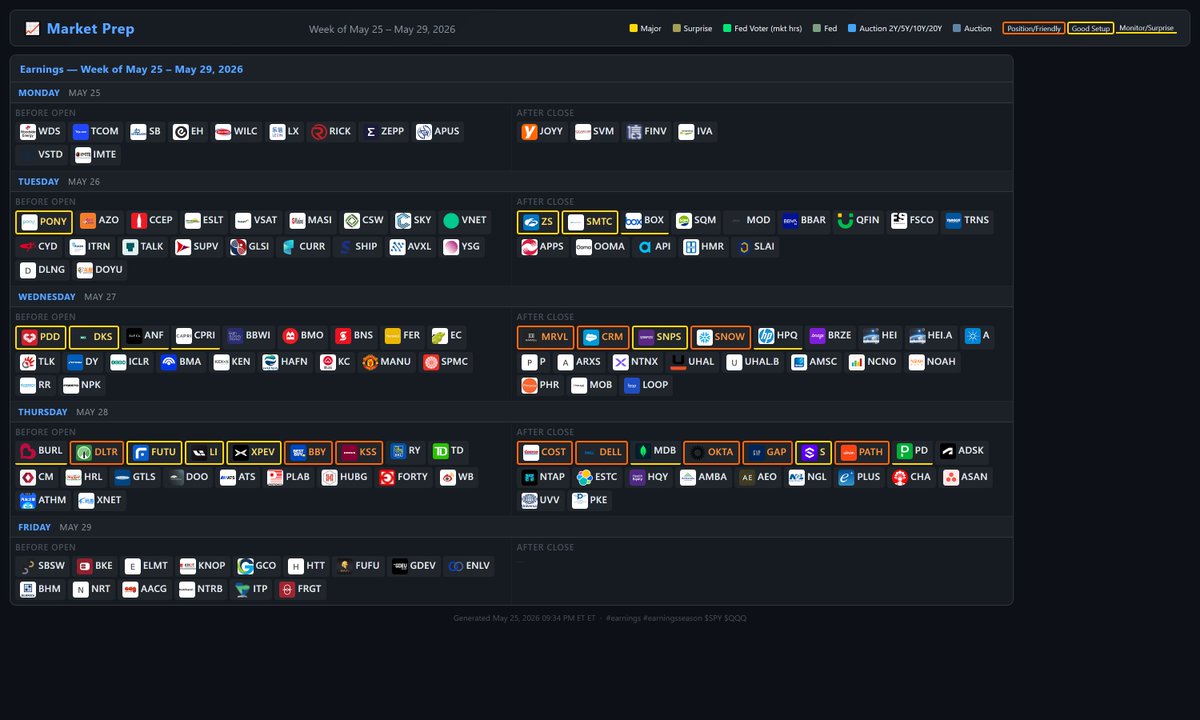Screen dimensions: 1200x720
Task: Click the ENLV ticker text under Friday
Action: pyautogui.click(x=478, y=566)
